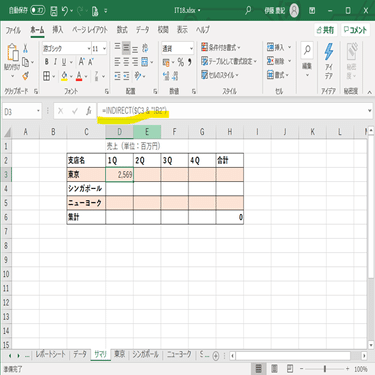
Task: Open the fill color dropdown arrow
Action: (71, 77)
